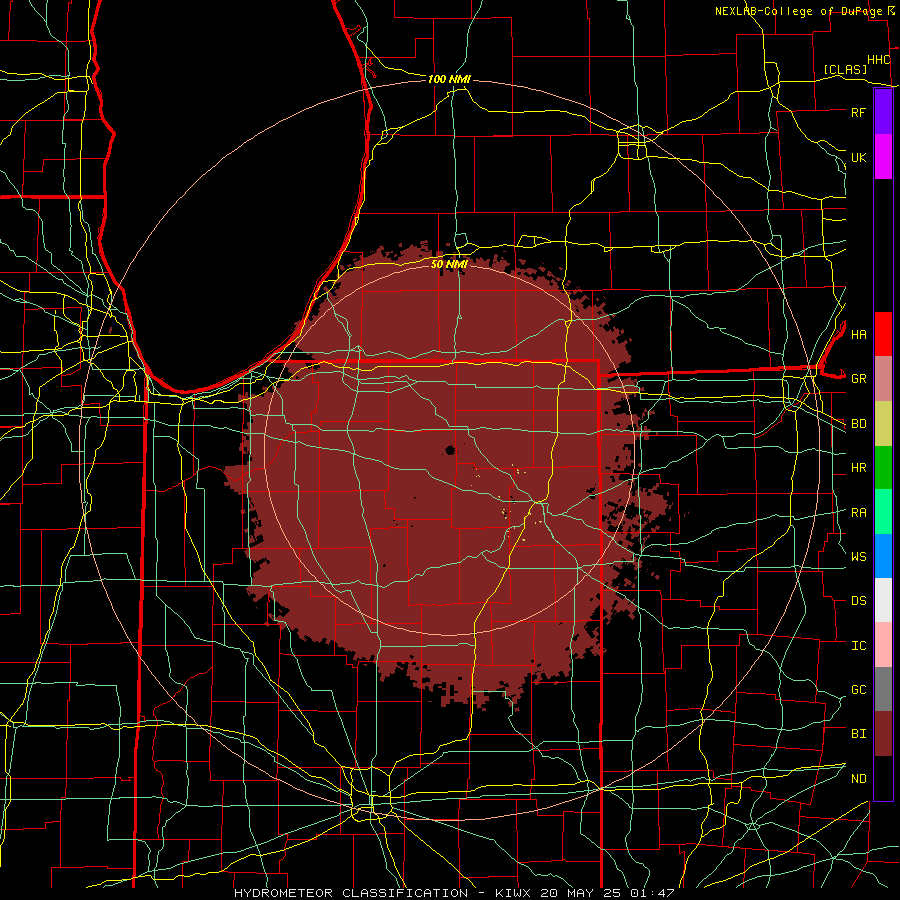This screenshot has width=900, height=900.
Task: Click the BI legend label
Action: (858, 734)
